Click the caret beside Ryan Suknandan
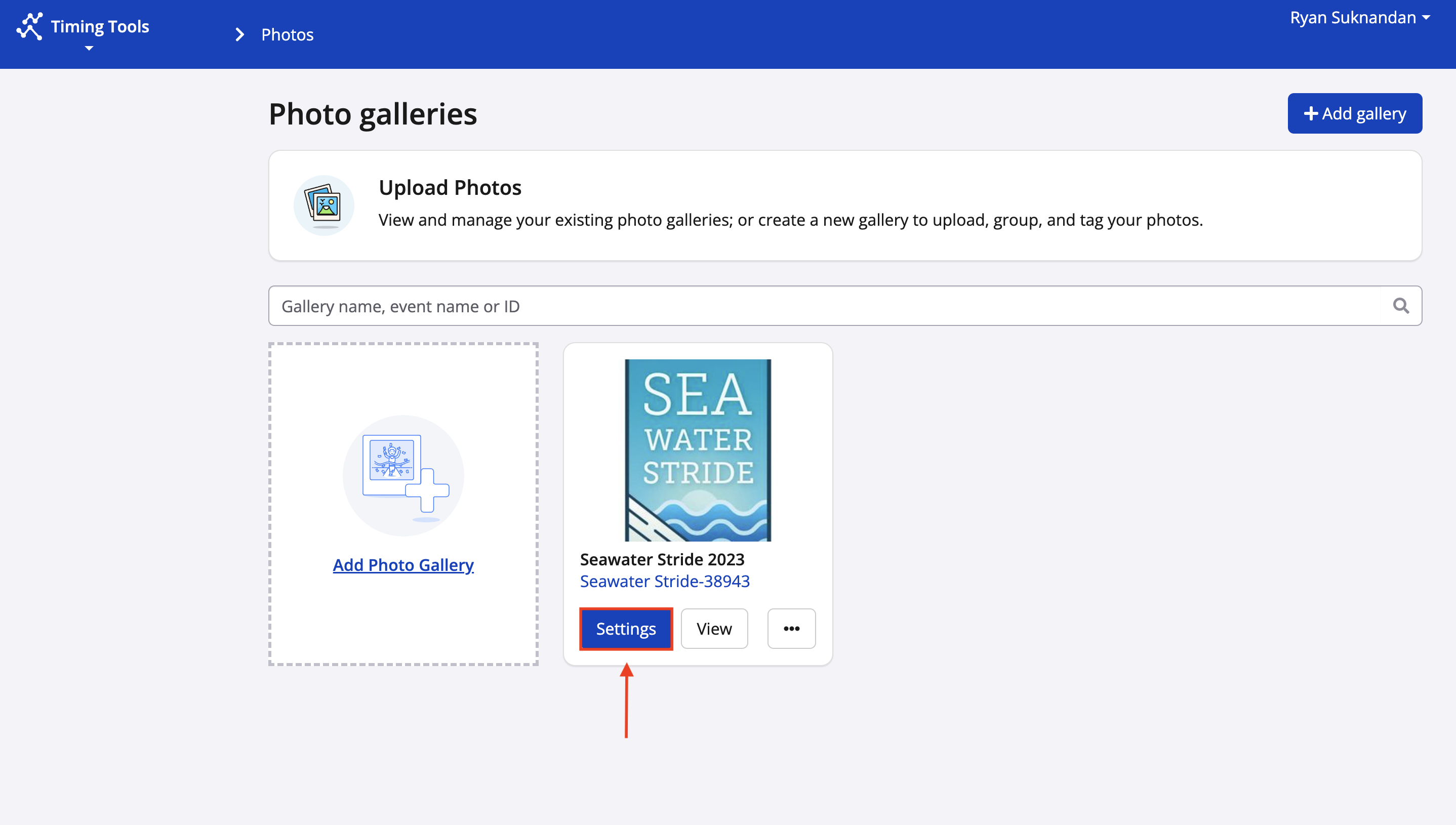The image size is (1456, 825). 1427,18
